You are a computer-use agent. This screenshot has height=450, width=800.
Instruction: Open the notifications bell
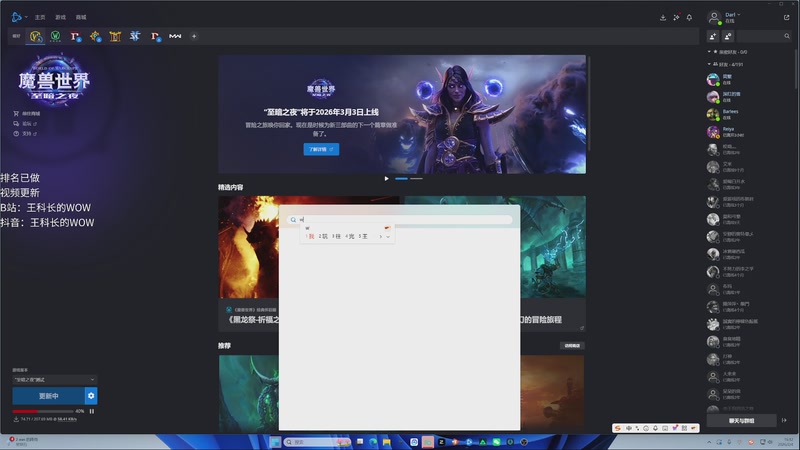[689, 17]
